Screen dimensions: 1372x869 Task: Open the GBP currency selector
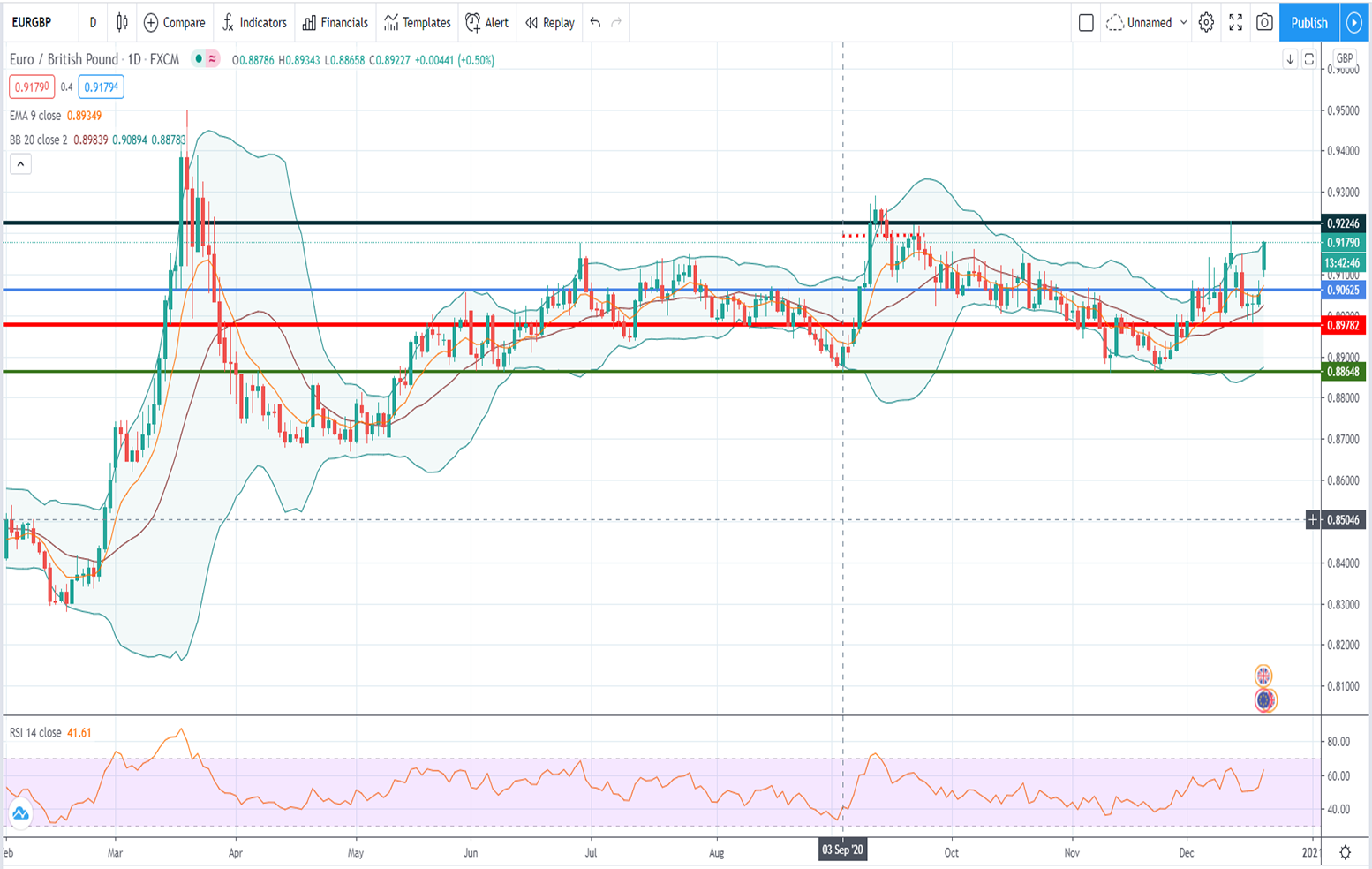pyautogui.click(x=1344, y=58)
